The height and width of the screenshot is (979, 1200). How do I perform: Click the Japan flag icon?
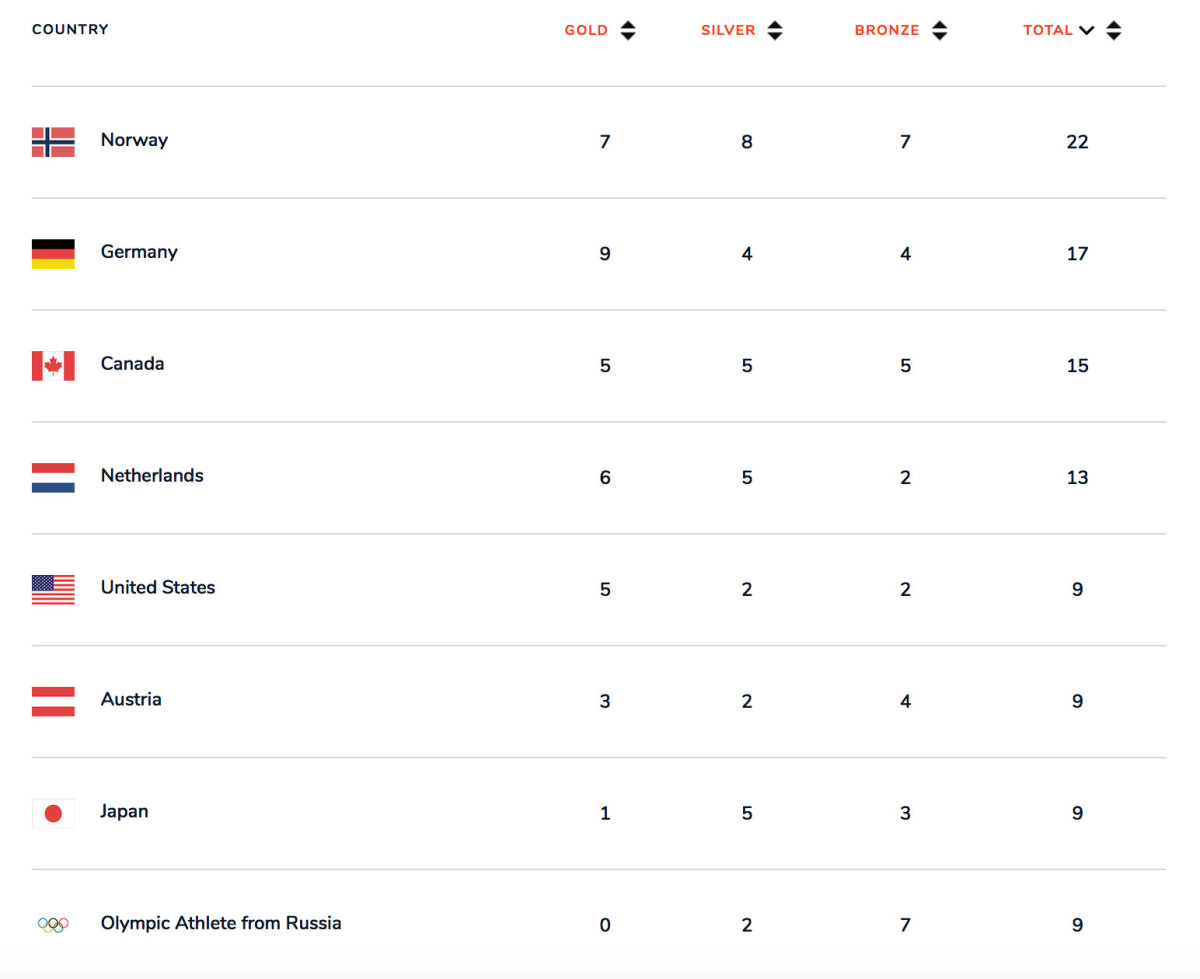53,814
